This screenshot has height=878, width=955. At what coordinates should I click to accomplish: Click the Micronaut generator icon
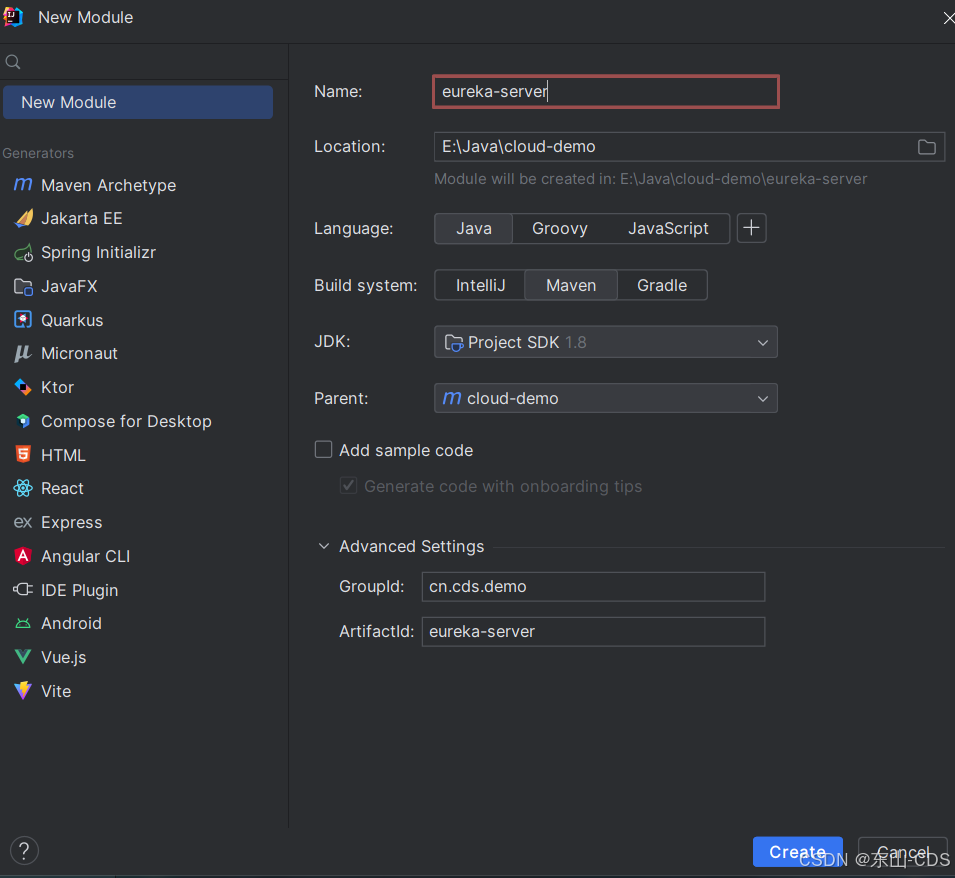[x=23, y=353]
